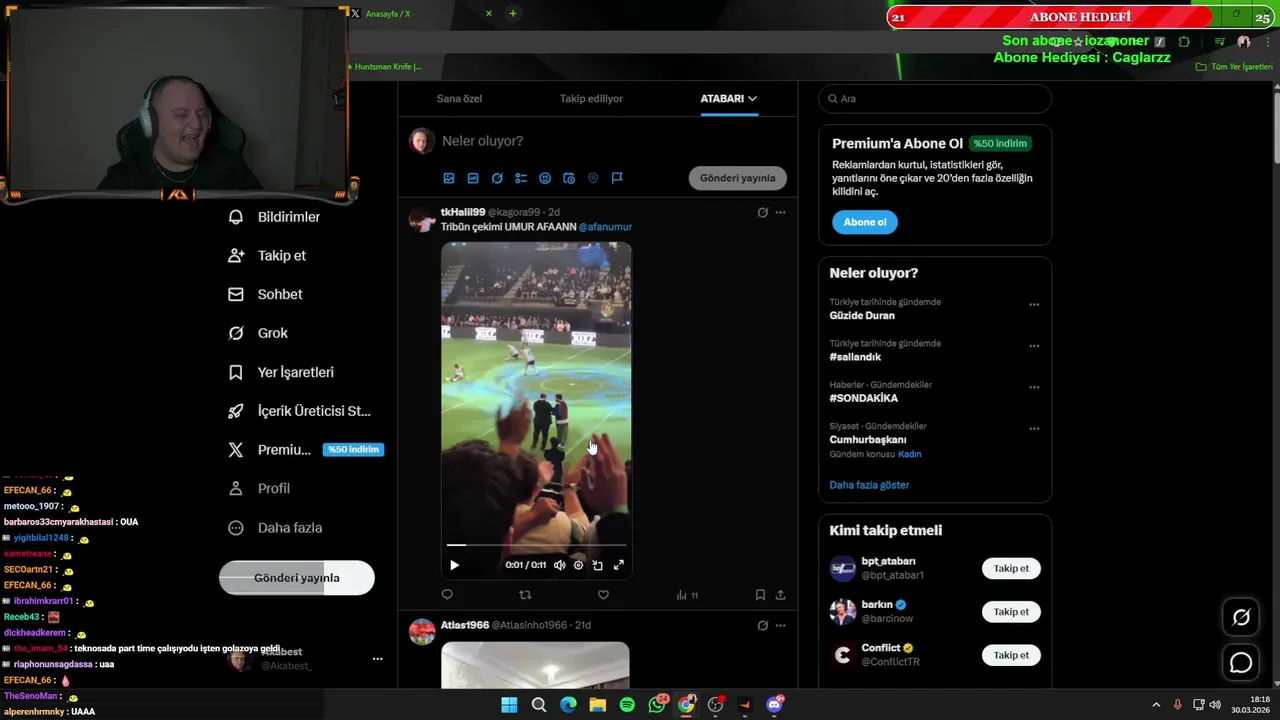The image size is (1280, 720).
Task: Click the Ara search field
Action: [935, 99]
